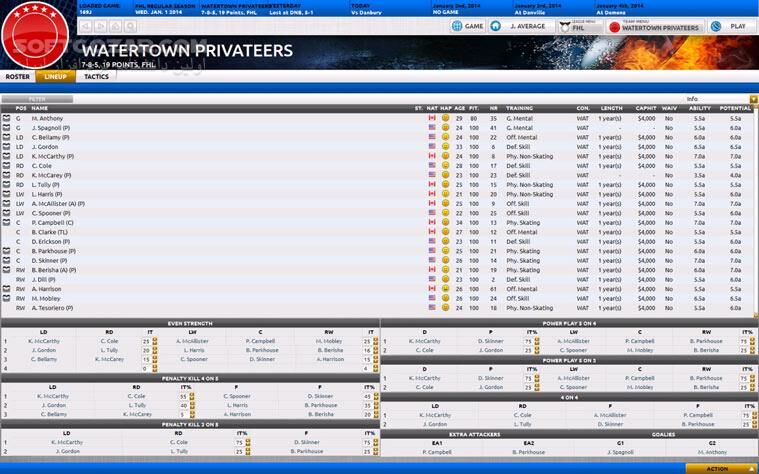Click the 'Vs Danbury' today game entry
Screen dimensions: 759x474
coord(367,13)
